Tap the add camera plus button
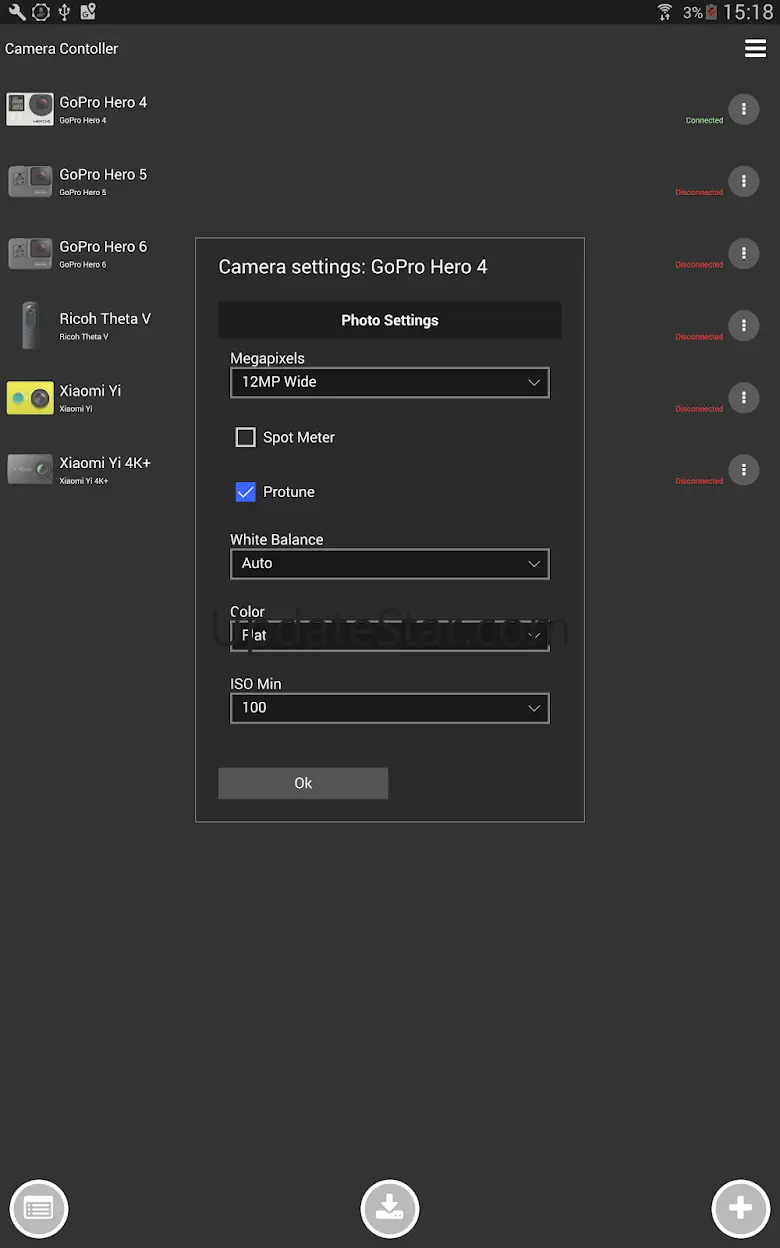Viewport: 780px width, 1248px height. pos(741,1208)
